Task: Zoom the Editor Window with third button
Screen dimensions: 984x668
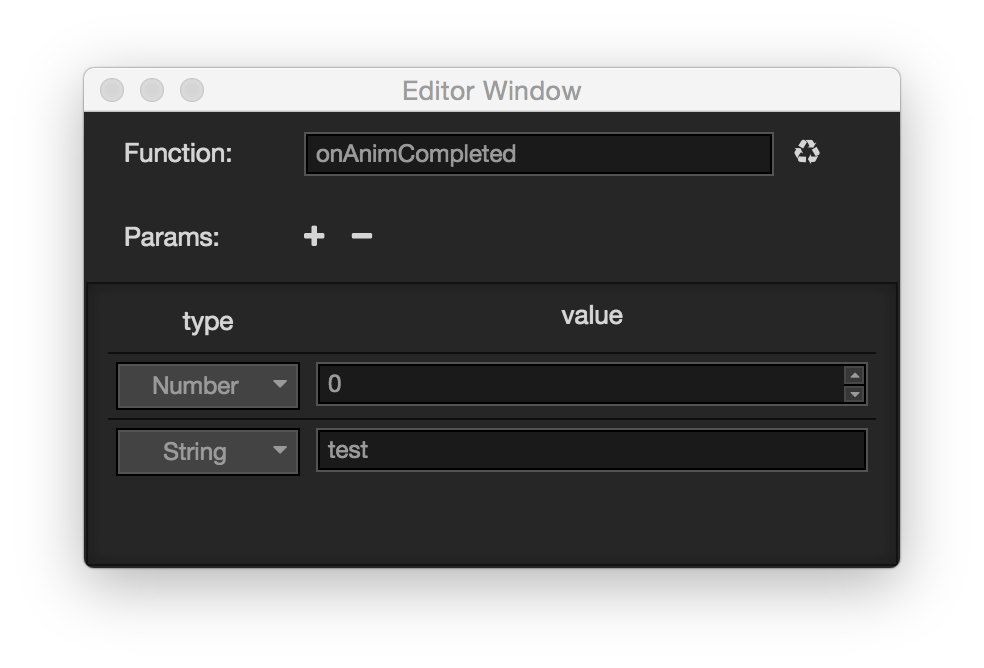Action: (x=192, y=90)
